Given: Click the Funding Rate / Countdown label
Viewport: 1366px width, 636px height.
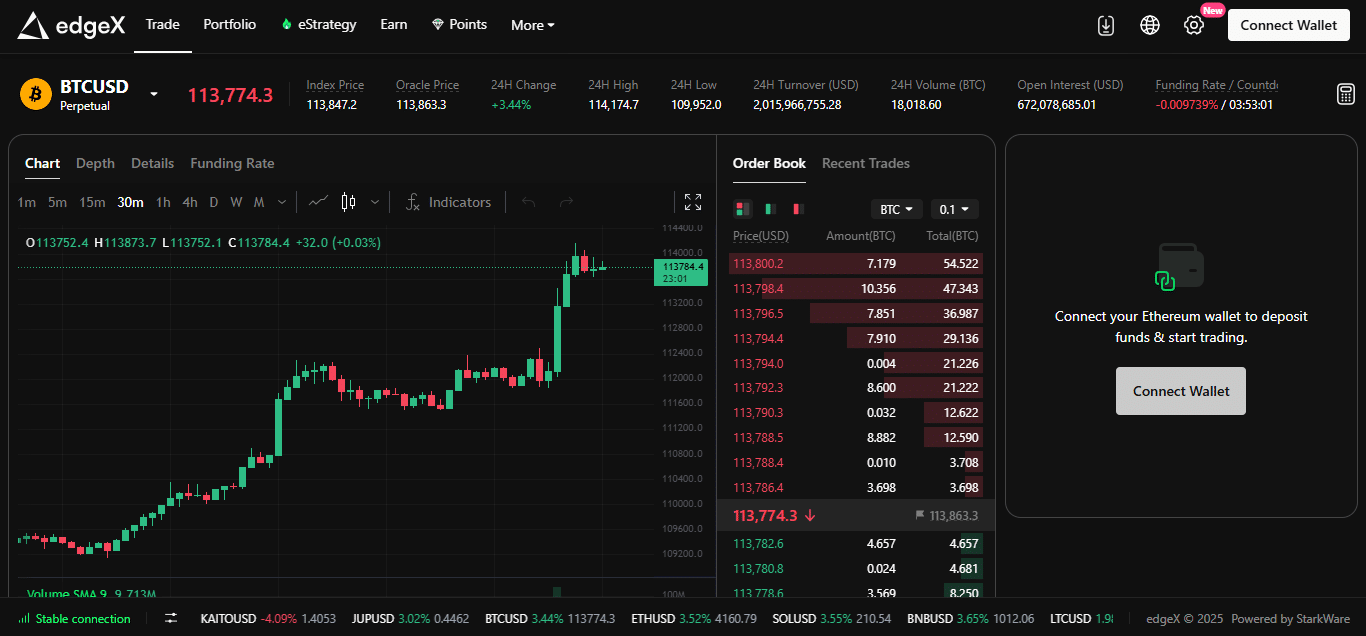Looking at the screenshot, I should point(1216,85).
